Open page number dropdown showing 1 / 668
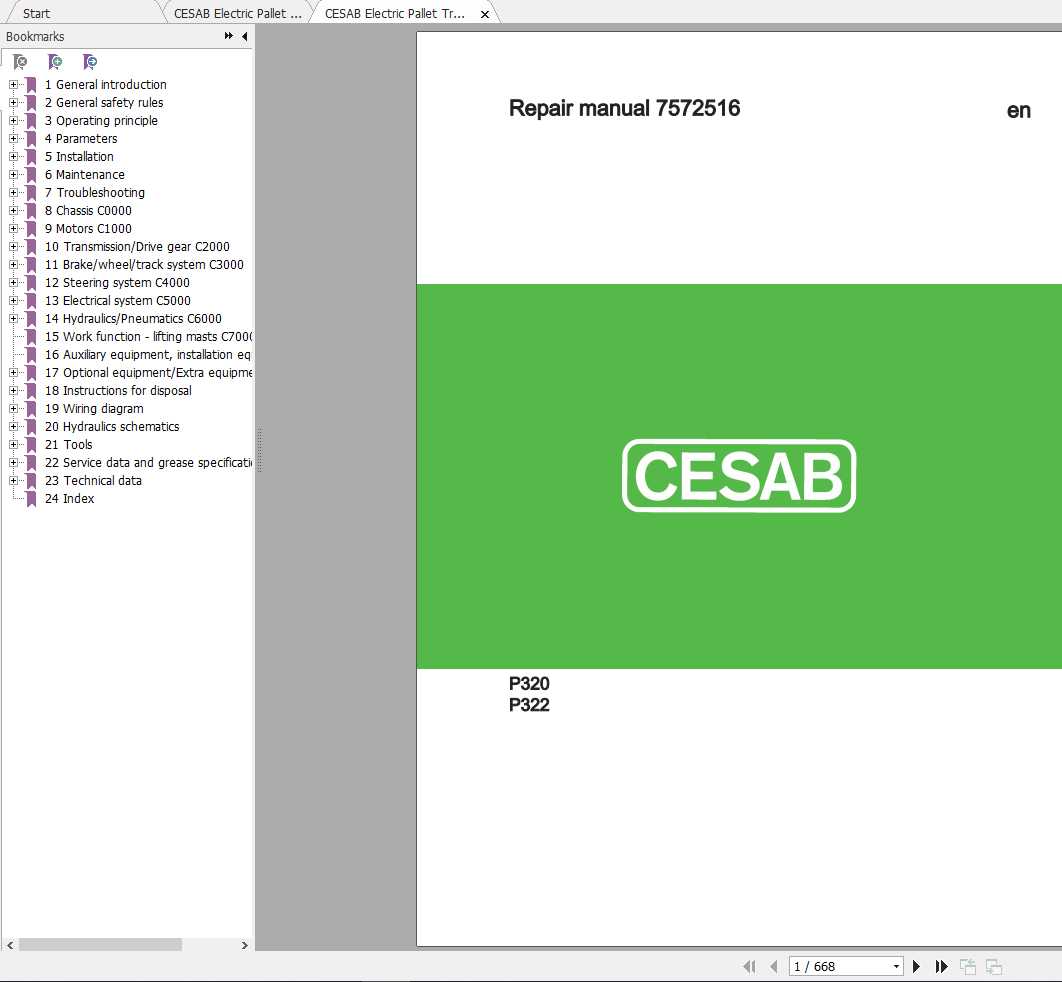1062x982 pixels. coord(896,966)
